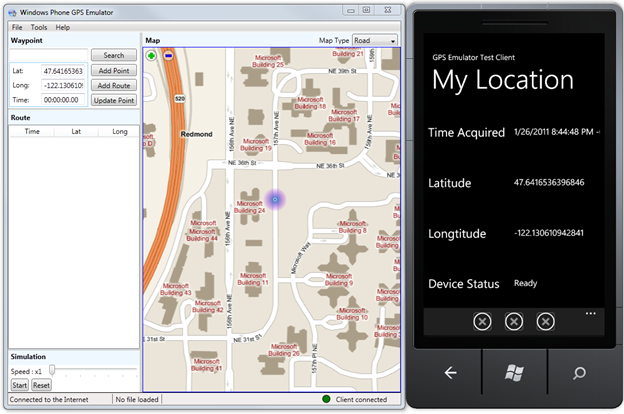Screen dimensions: 624x414
Task: Click the Add Route button
Action: (x=114, y=85)
